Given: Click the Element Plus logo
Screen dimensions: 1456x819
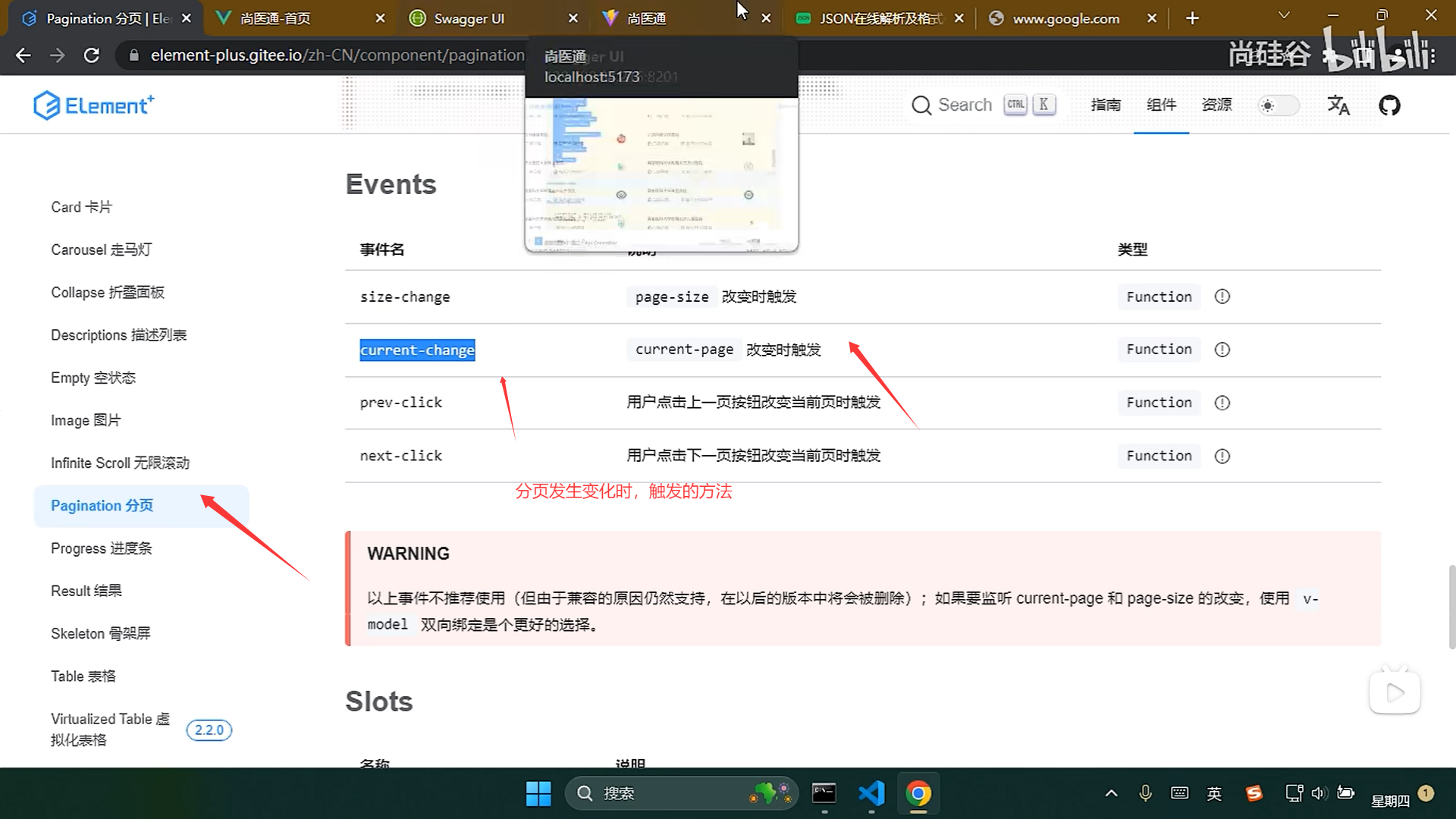Looking at the screenshot, I should (x=93, y=105).
